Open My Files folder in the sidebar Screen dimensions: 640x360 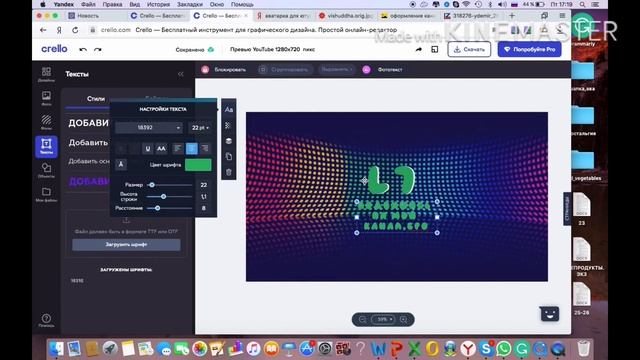click(x=46, y=194)
